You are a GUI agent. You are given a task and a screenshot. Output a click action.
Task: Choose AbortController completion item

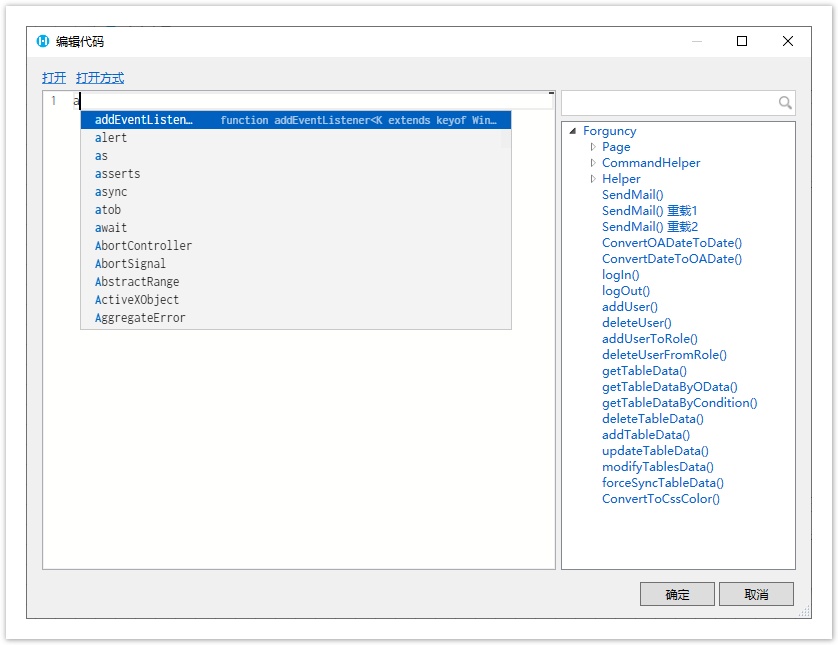(x=143, y=246)
